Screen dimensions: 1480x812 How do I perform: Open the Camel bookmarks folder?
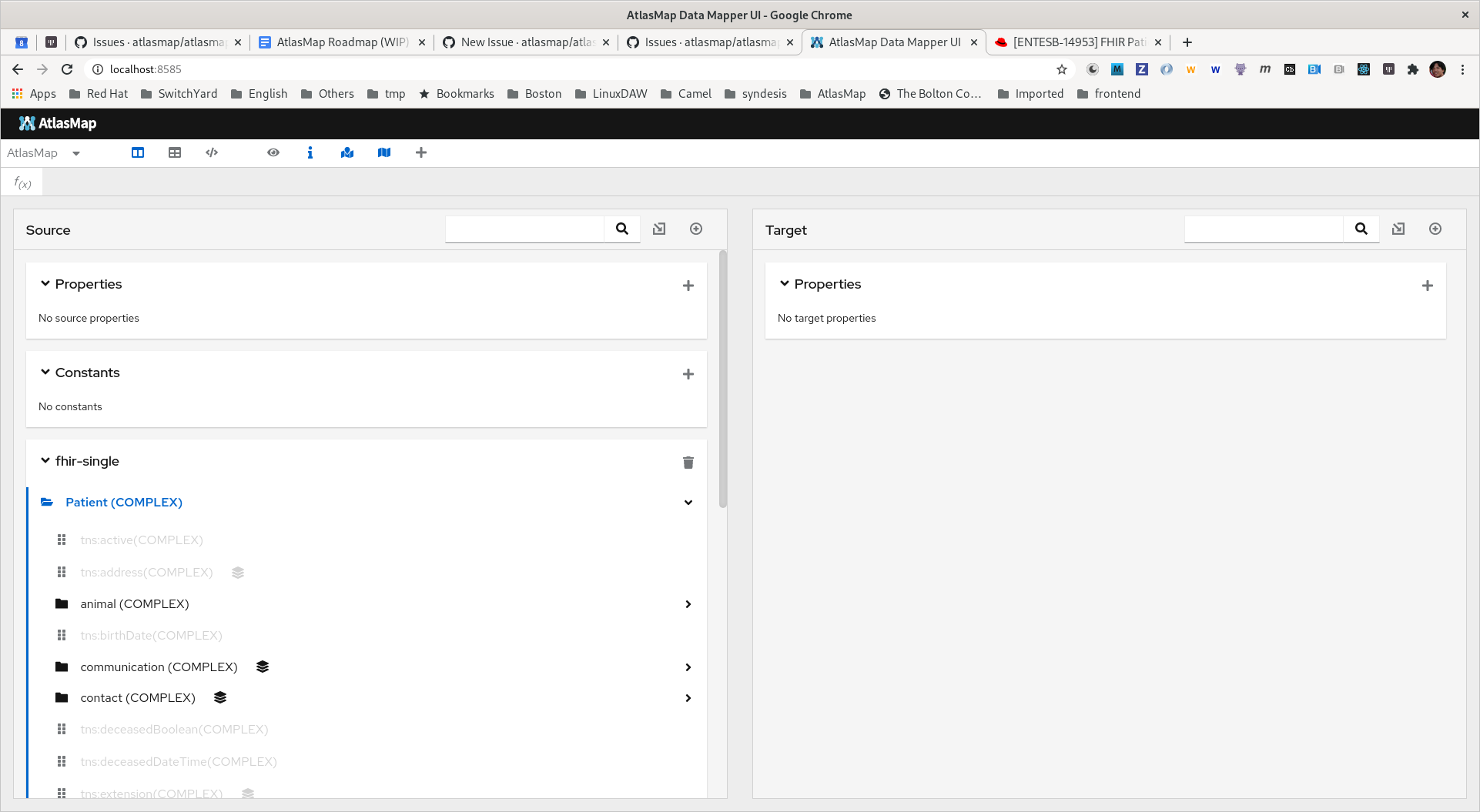click(686, 94)
